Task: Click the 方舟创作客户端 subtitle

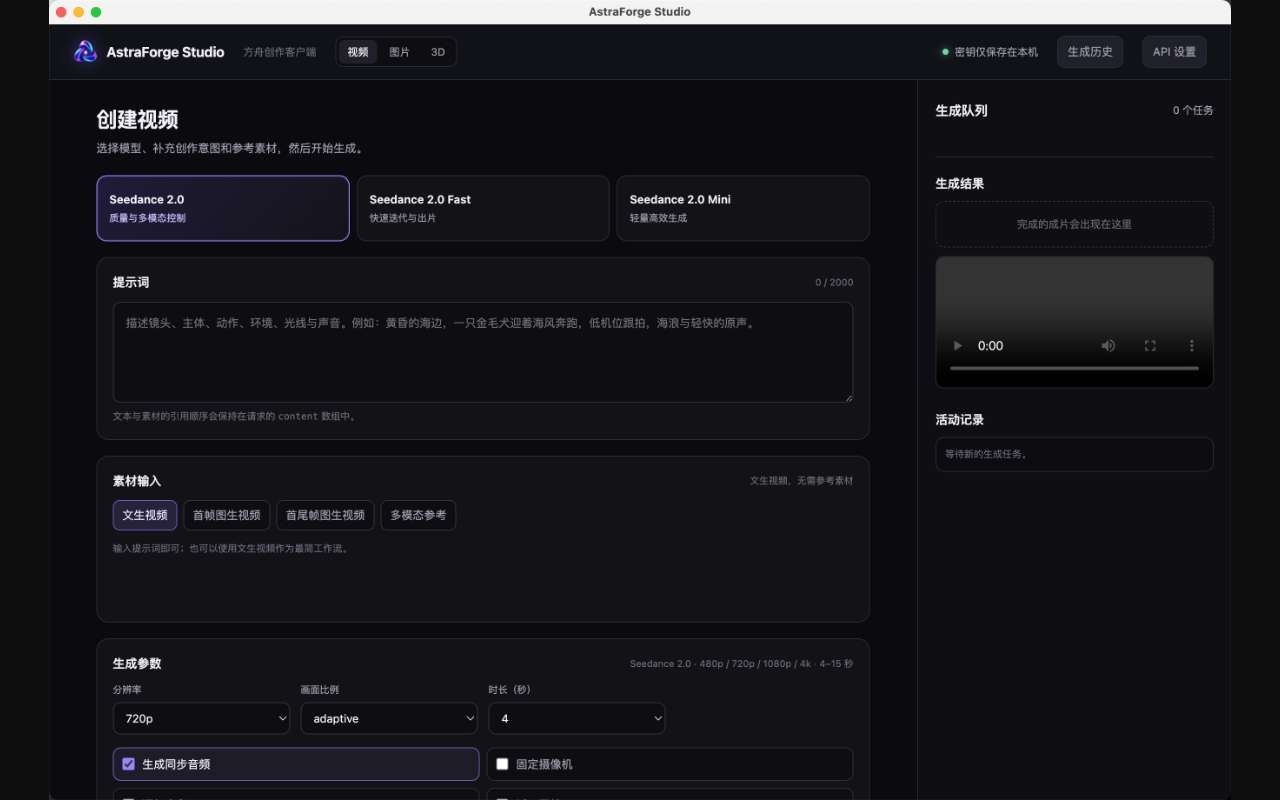Action: point(279,52)
